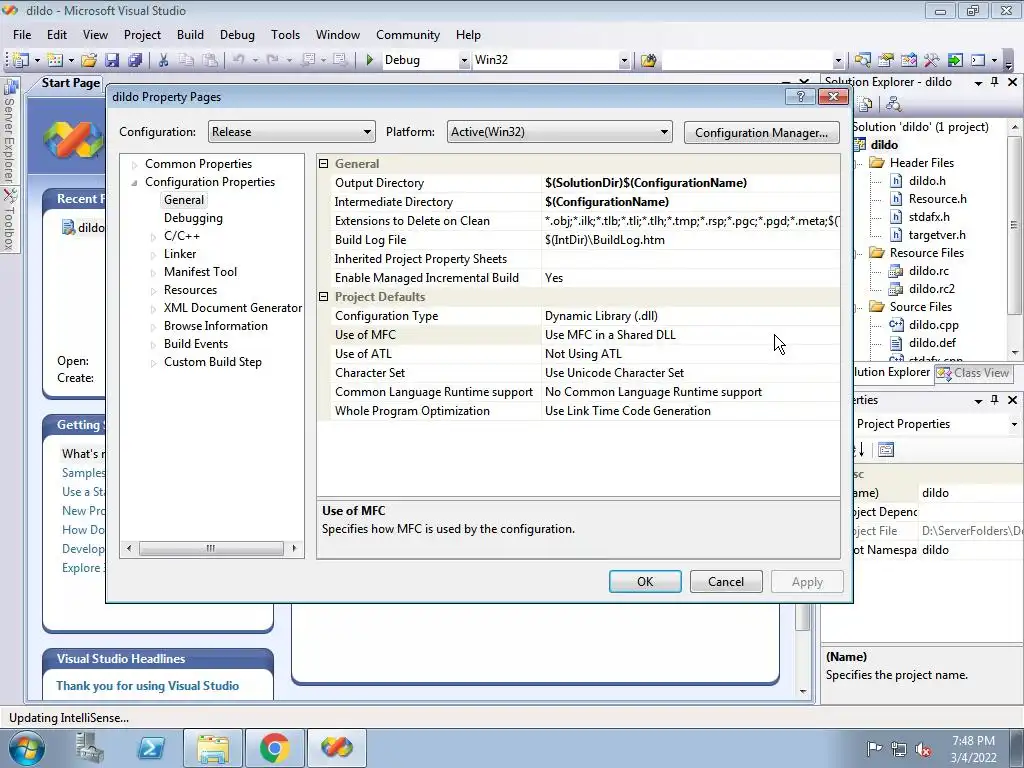Select Manifest Tool in the tree
The image size is (1024, 768).
coord(200,272)
